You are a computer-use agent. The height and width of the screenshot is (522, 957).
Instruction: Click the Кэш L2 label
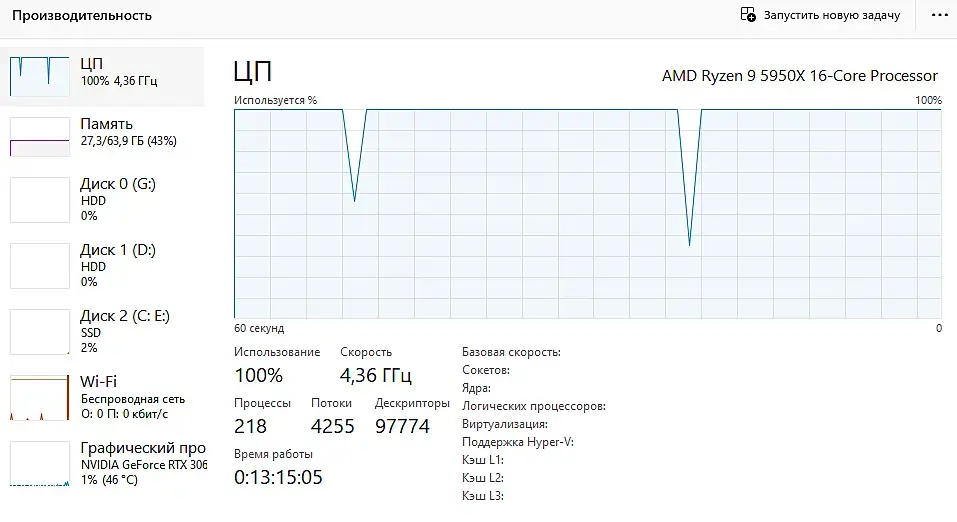[483, 478]
